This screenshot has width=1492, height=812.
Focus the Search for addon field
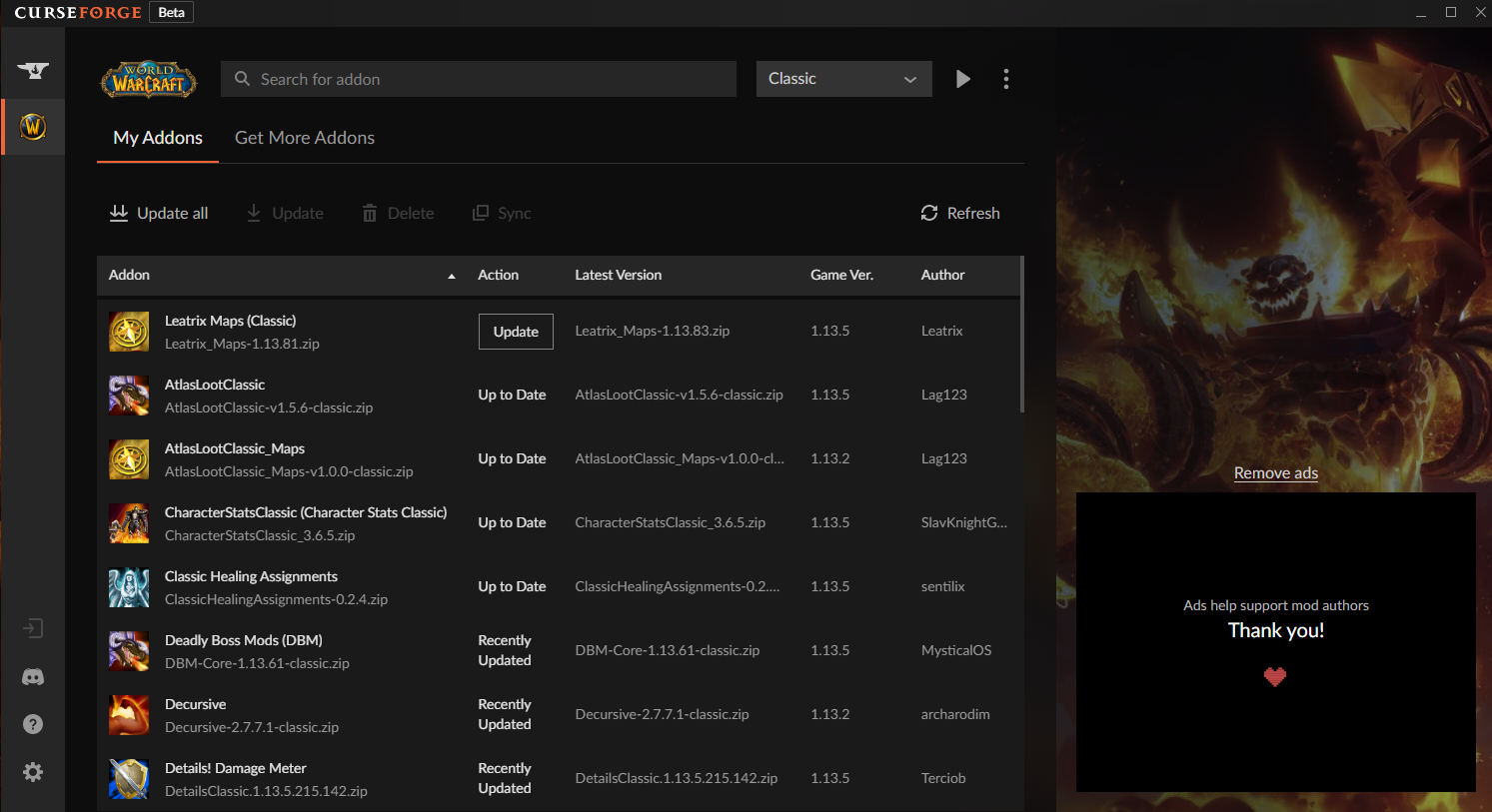(x=479, y=79)
